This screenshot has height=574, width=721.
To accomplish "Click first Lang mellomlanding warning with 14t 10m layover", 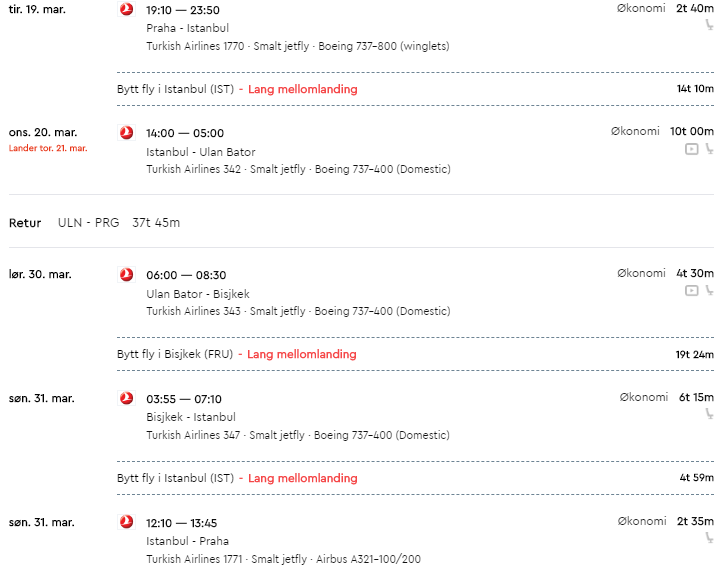I will pos(303,89).
